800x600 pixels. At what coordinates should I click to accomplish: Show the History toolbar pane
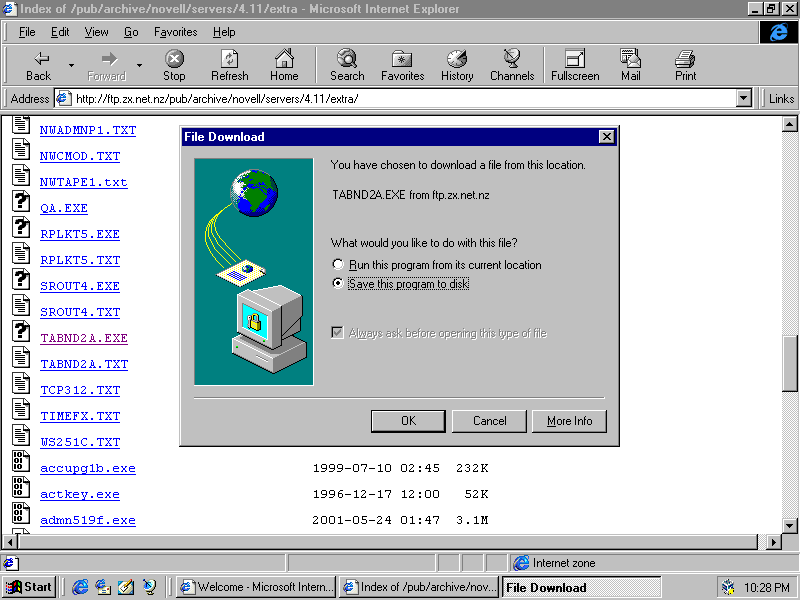(457, 65)
